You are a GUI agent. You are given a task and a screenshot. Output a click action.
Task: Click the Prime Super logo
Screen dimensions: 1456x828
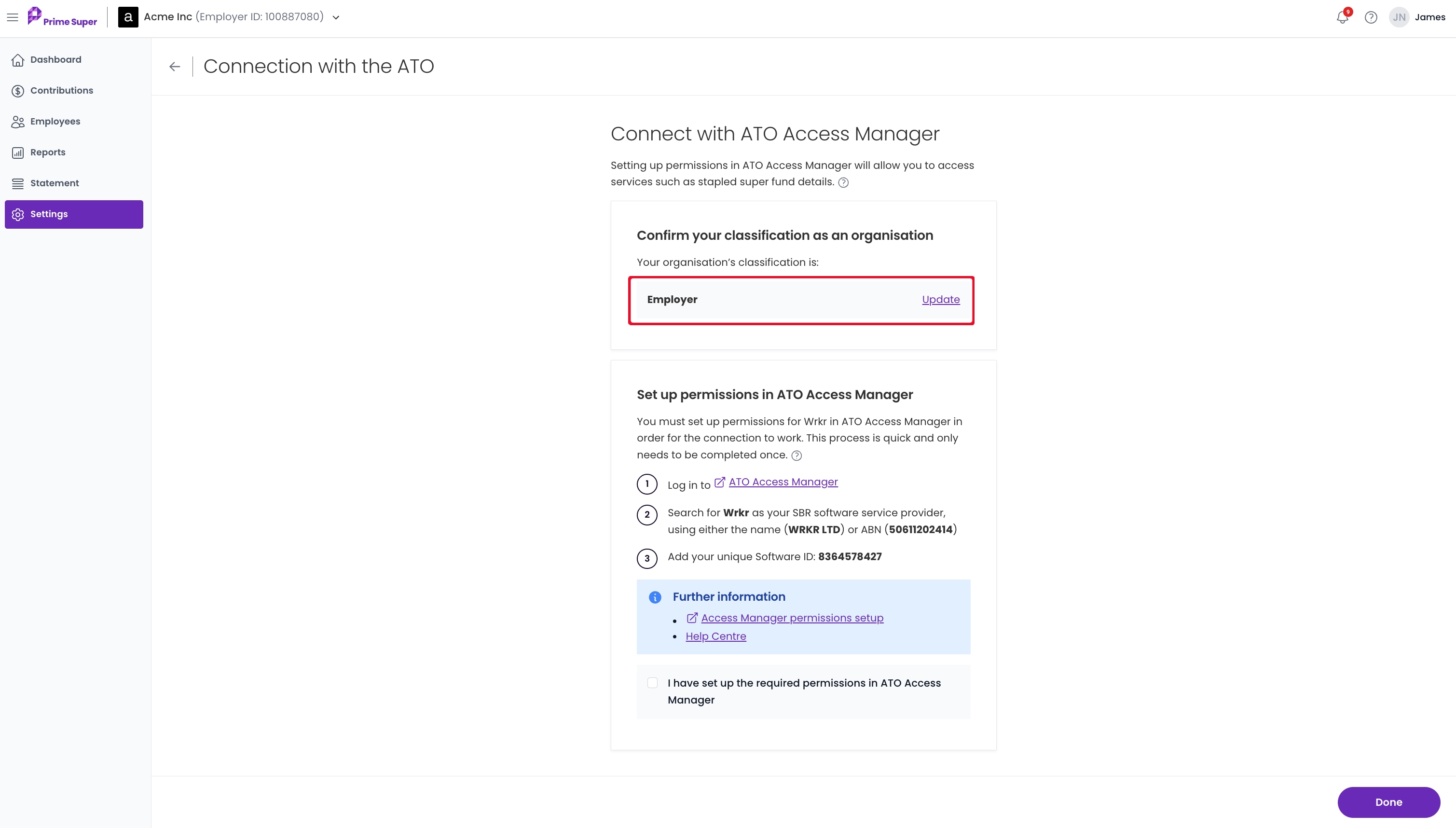click(63, 17)
